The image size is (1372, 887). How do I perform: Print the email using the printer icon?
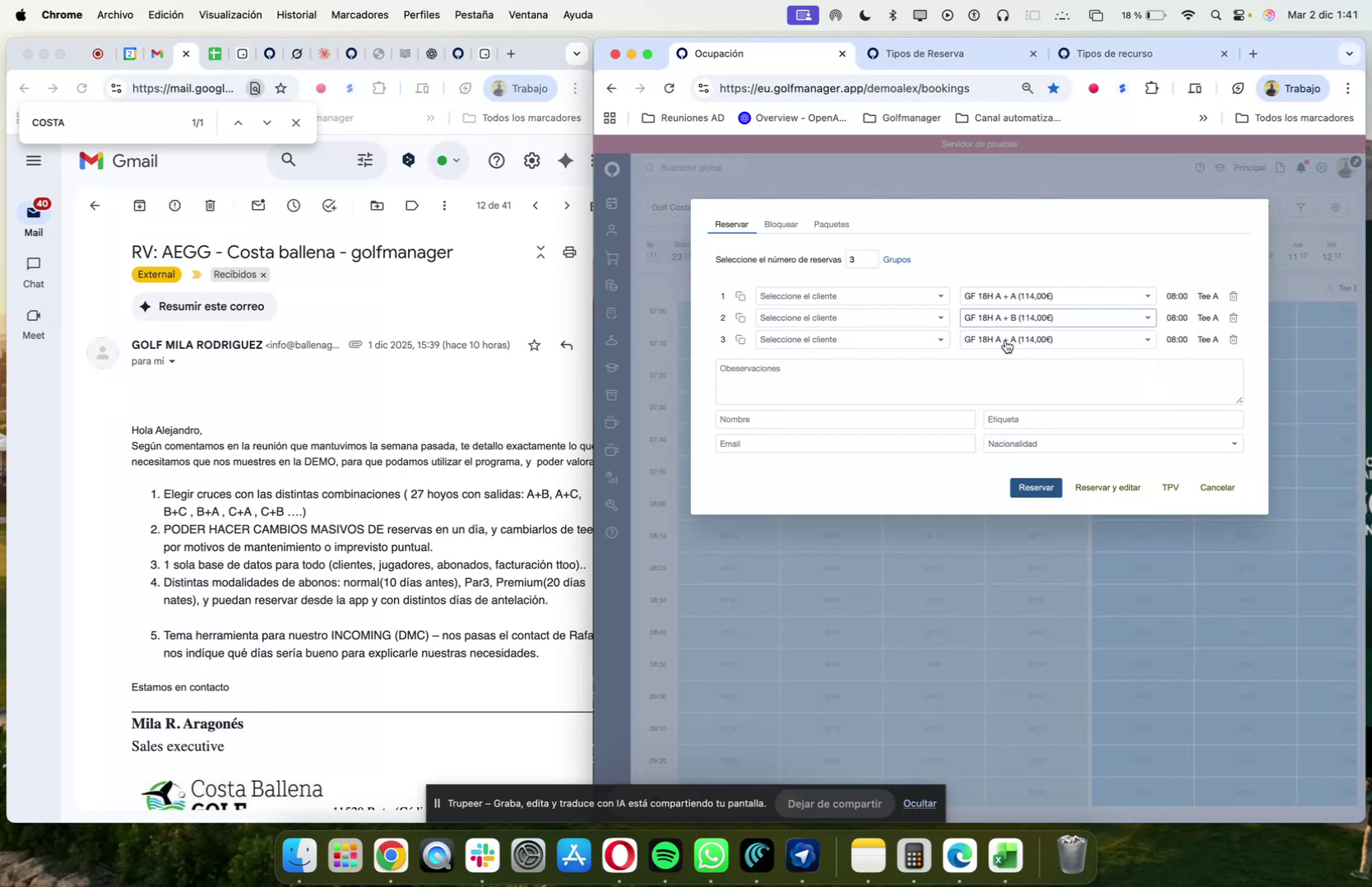tap(569, 253)
